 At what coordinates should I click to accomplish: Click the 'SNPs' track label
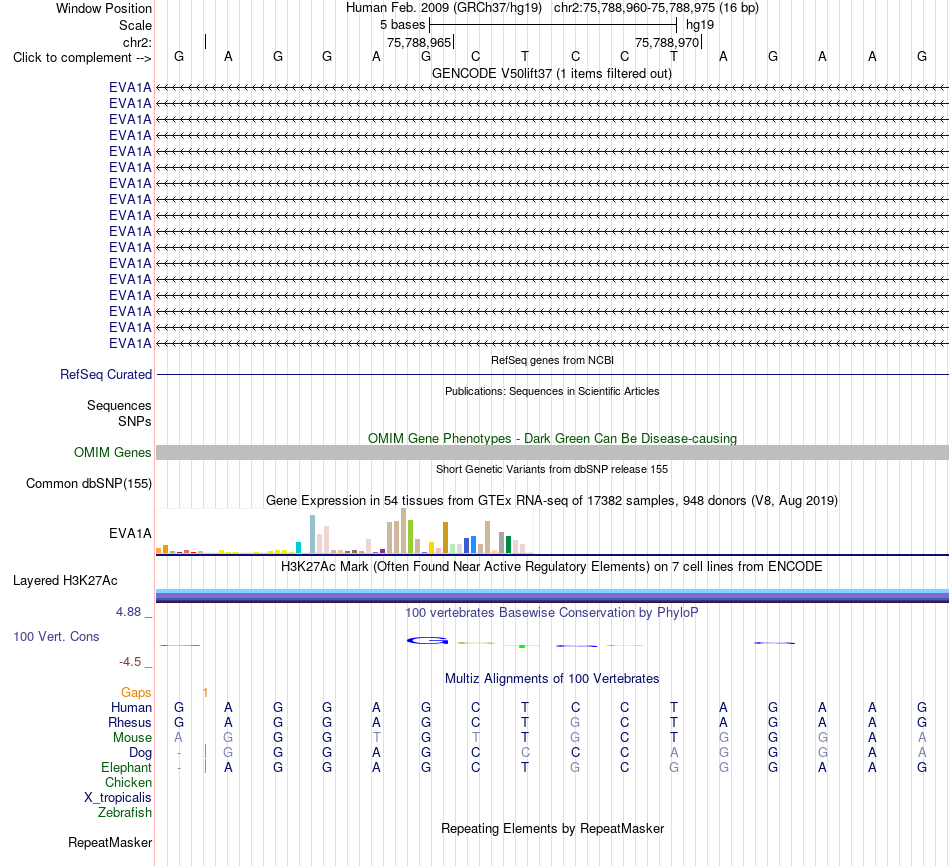tap(135, 421)
